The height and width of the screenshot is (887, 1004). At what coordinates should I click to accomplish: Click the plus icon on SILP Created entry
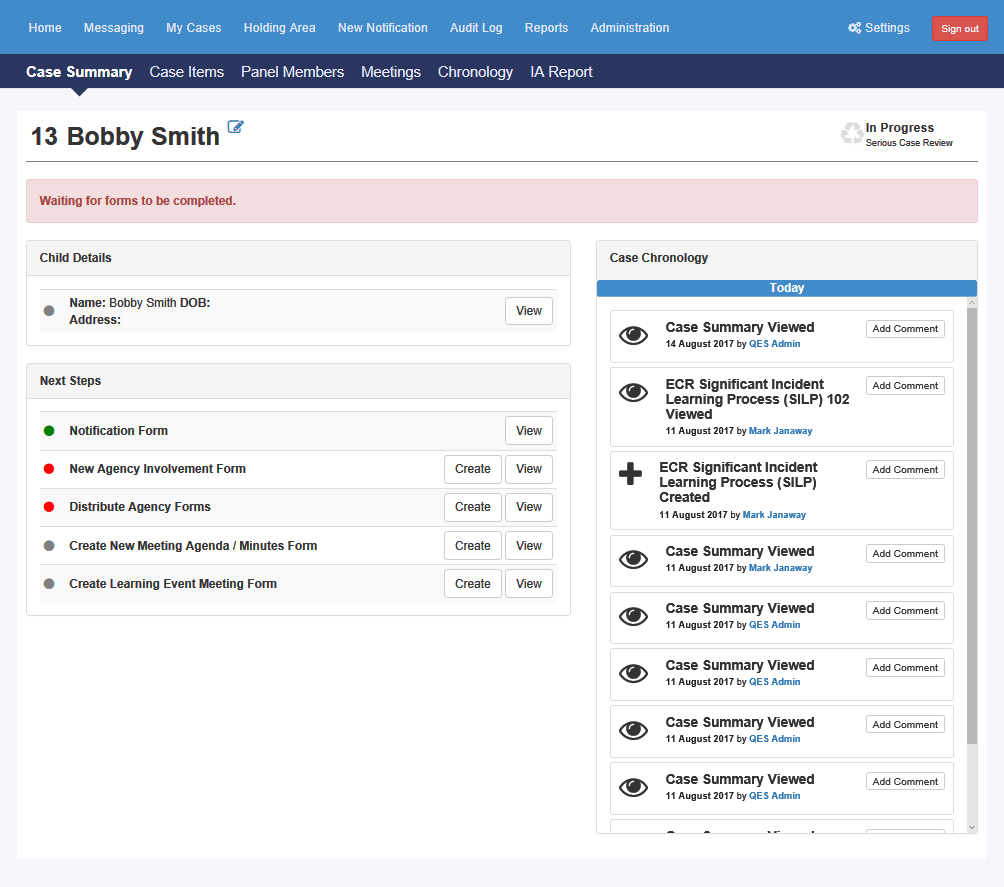point(630,474)
